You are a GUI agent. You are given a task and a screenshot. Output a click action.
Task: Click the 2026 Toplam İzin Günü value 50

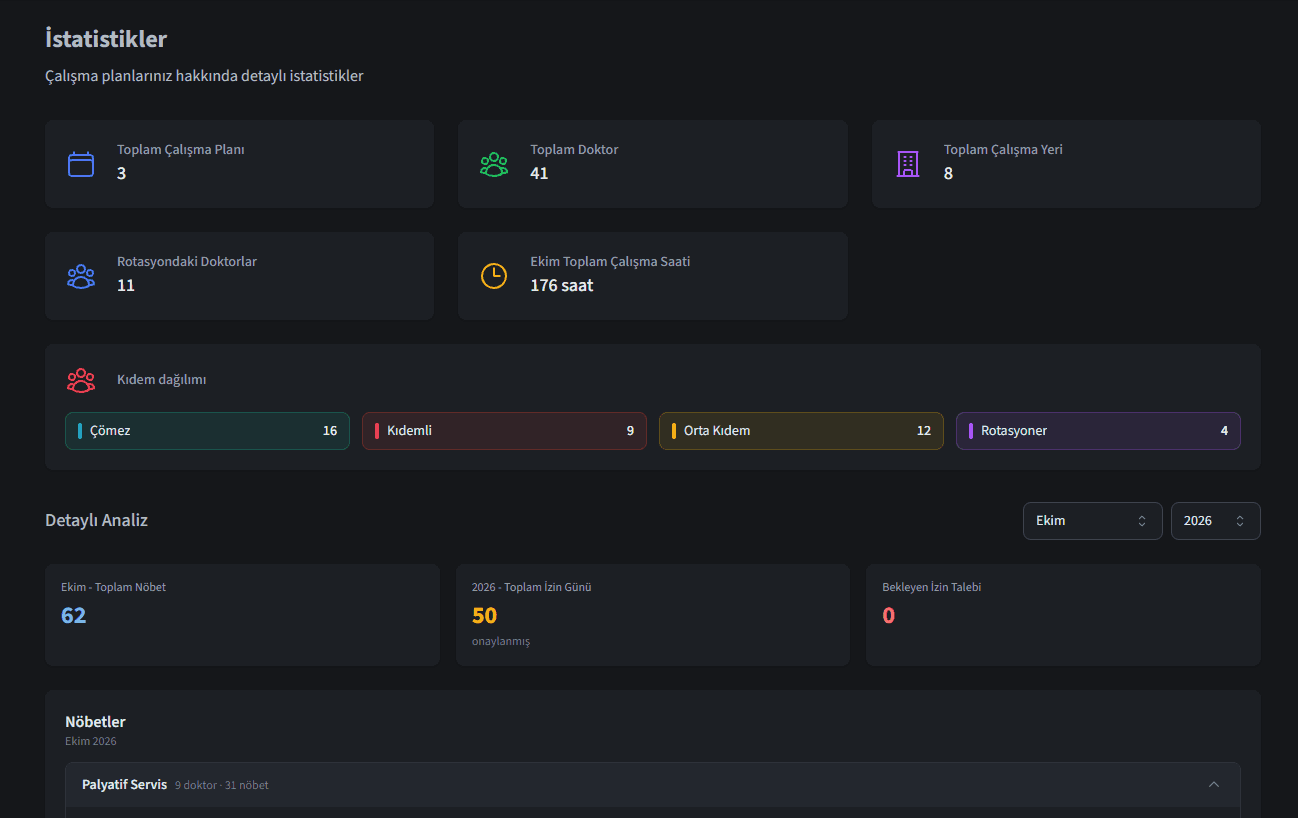click(x=484, y=615)
